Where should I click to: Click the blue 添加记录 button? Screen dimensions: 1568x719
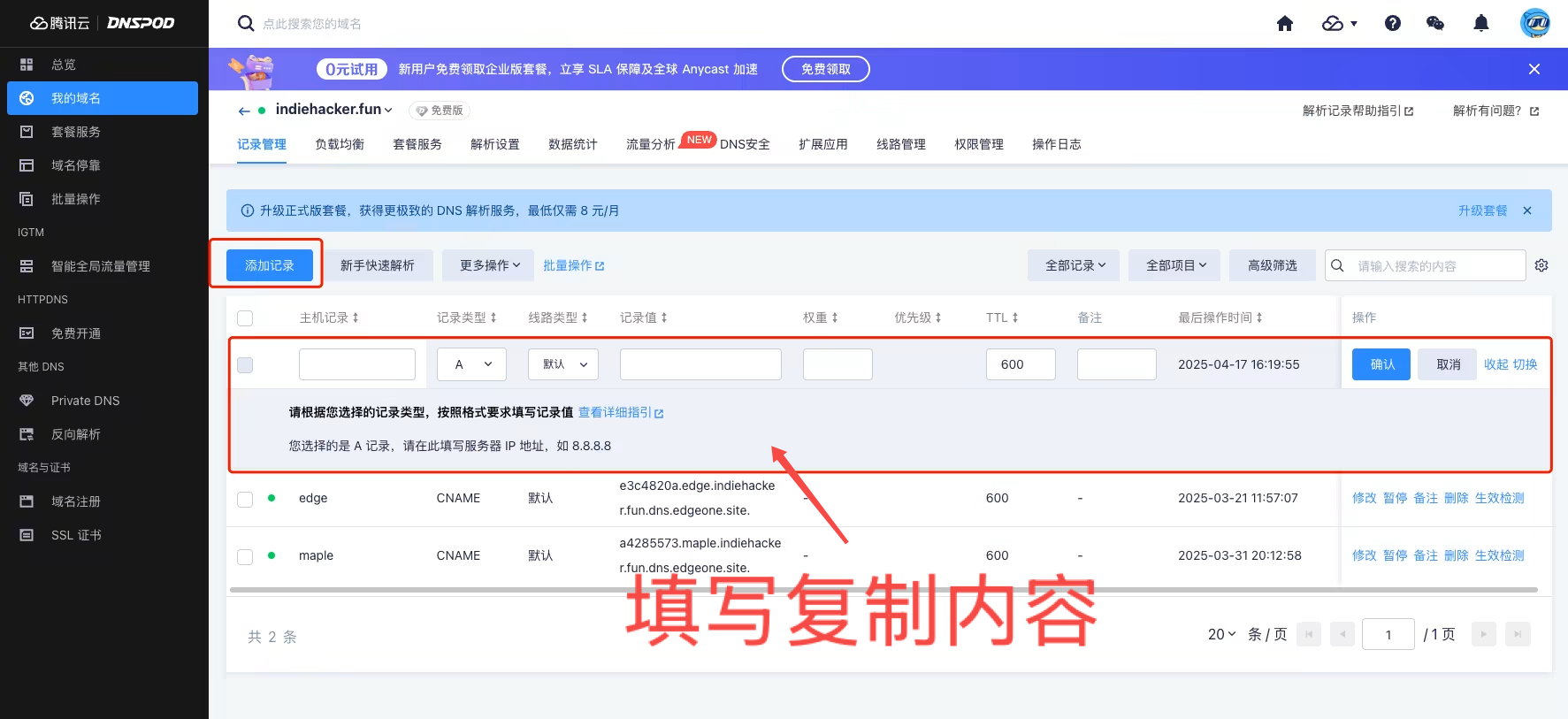pyautogui.click(x=269, y=265)
